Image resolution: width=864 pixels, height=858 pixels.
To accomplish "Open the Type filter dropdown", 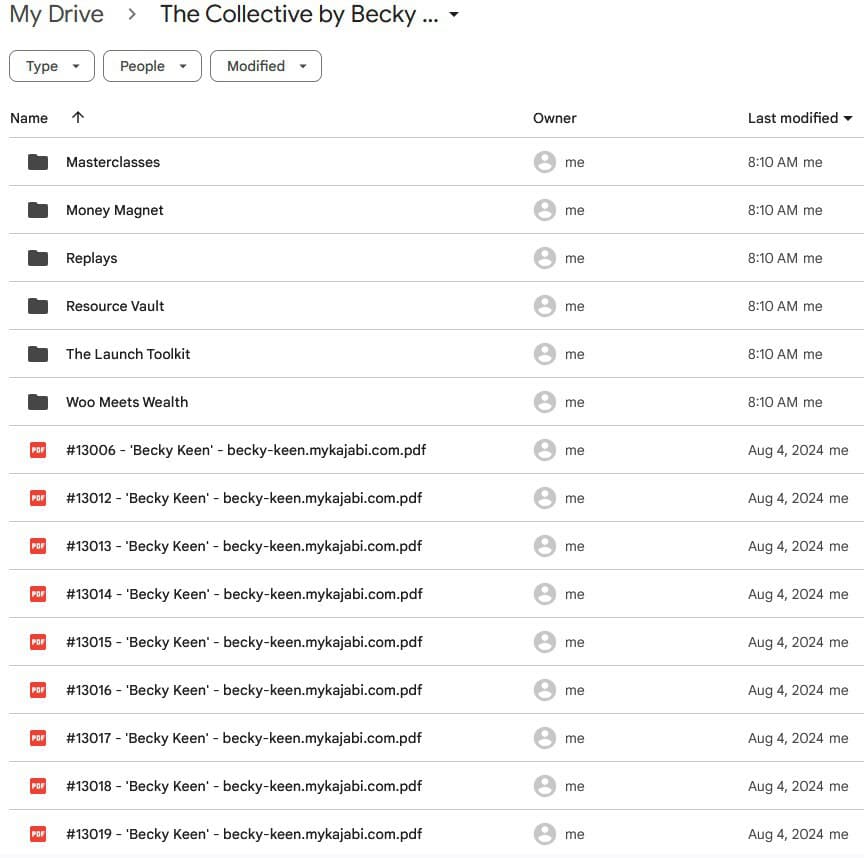I will click(52, 66).
